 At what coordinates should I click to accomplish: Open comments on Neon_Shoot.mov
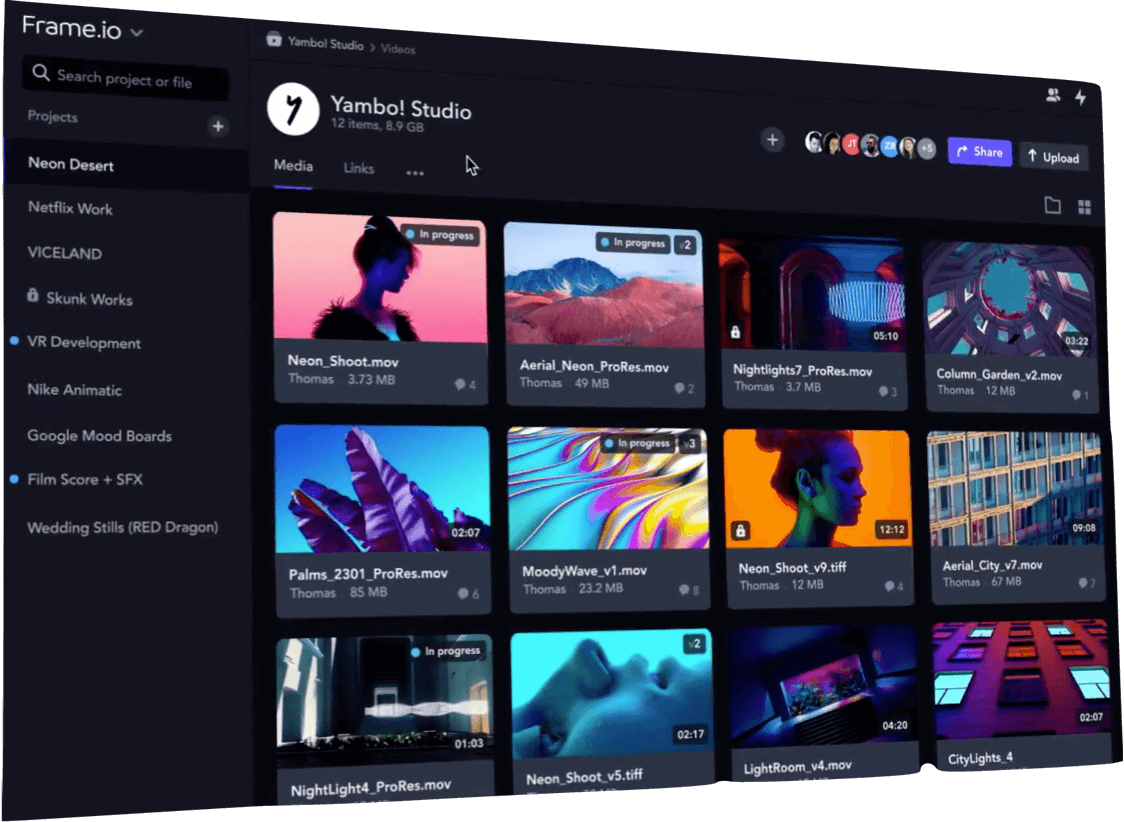click(x=464, y=384)
